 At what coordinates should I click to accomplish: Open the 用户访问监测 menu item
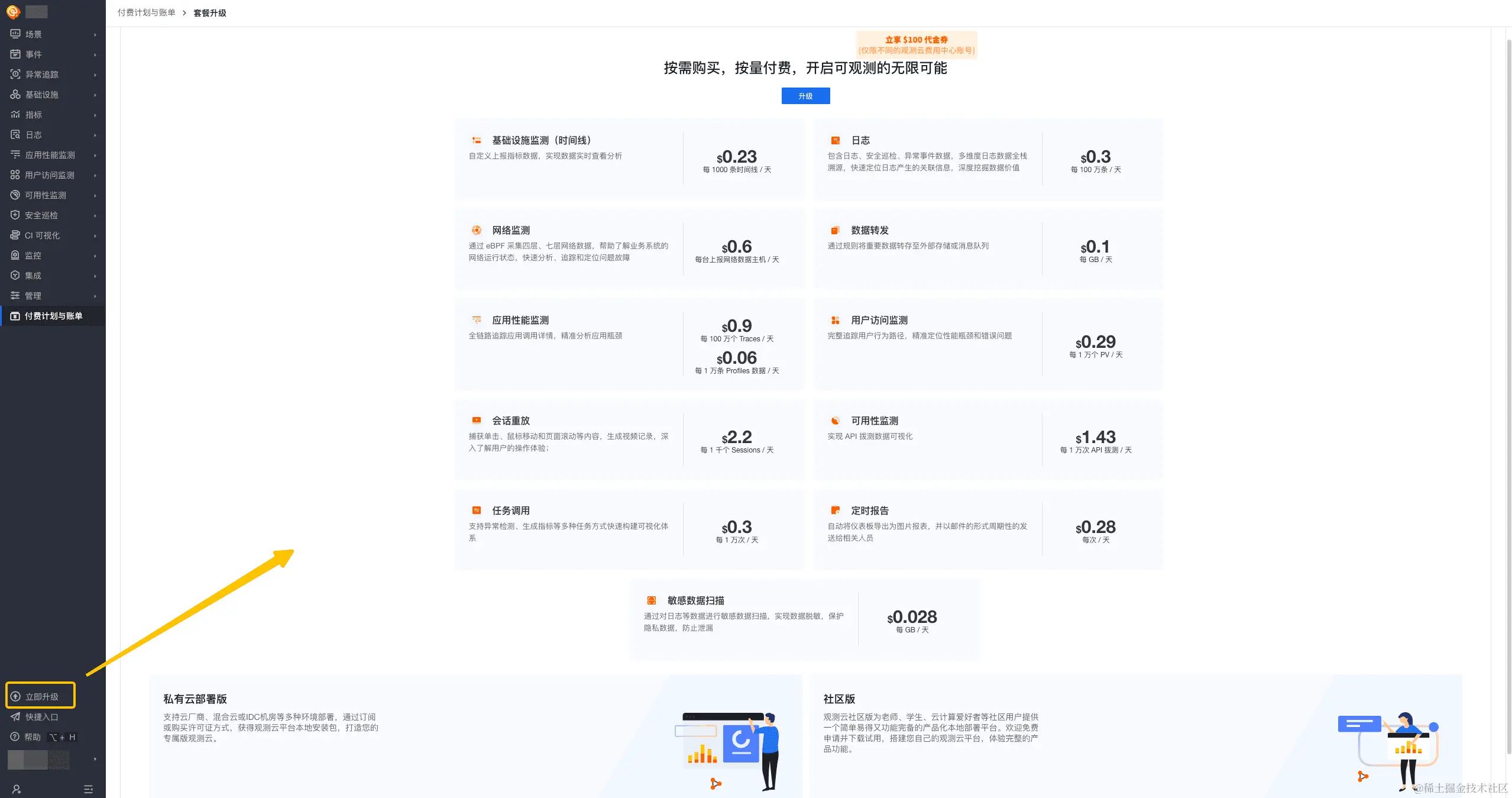50,175
